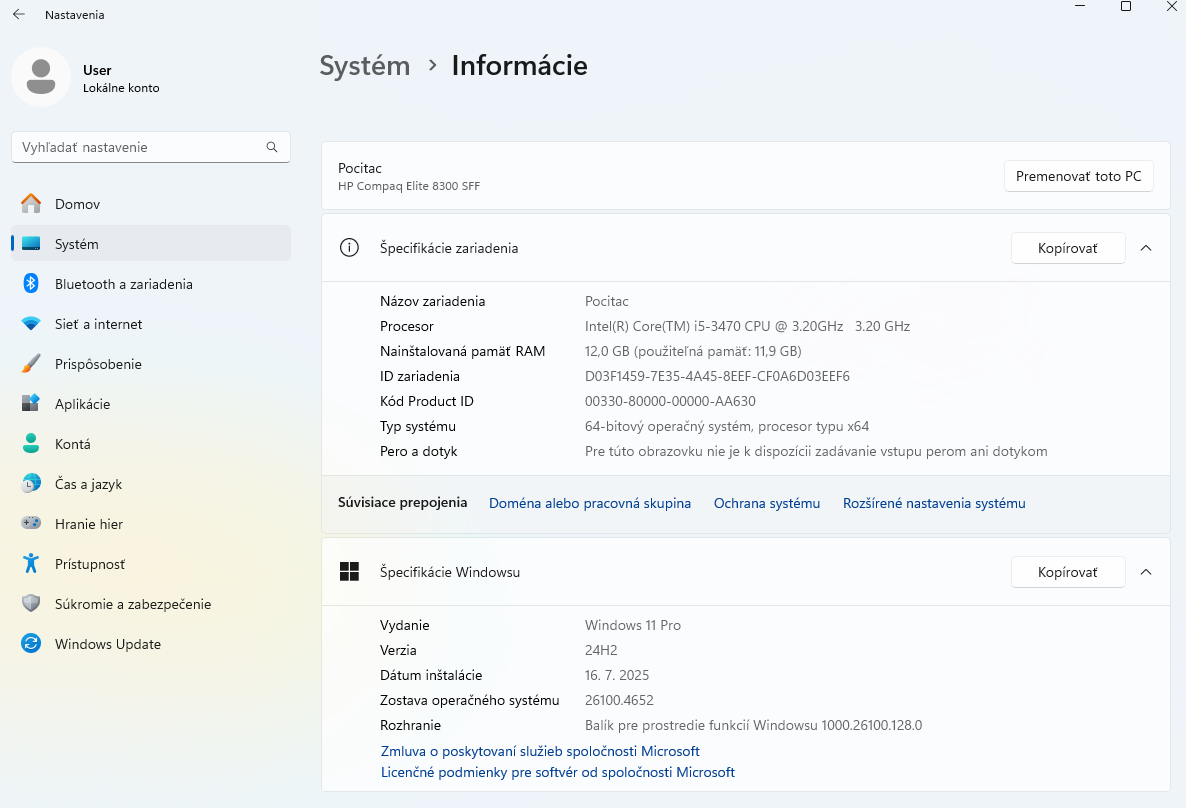Select Bluetooth a zariadenia in sidebar

[151, 284]
